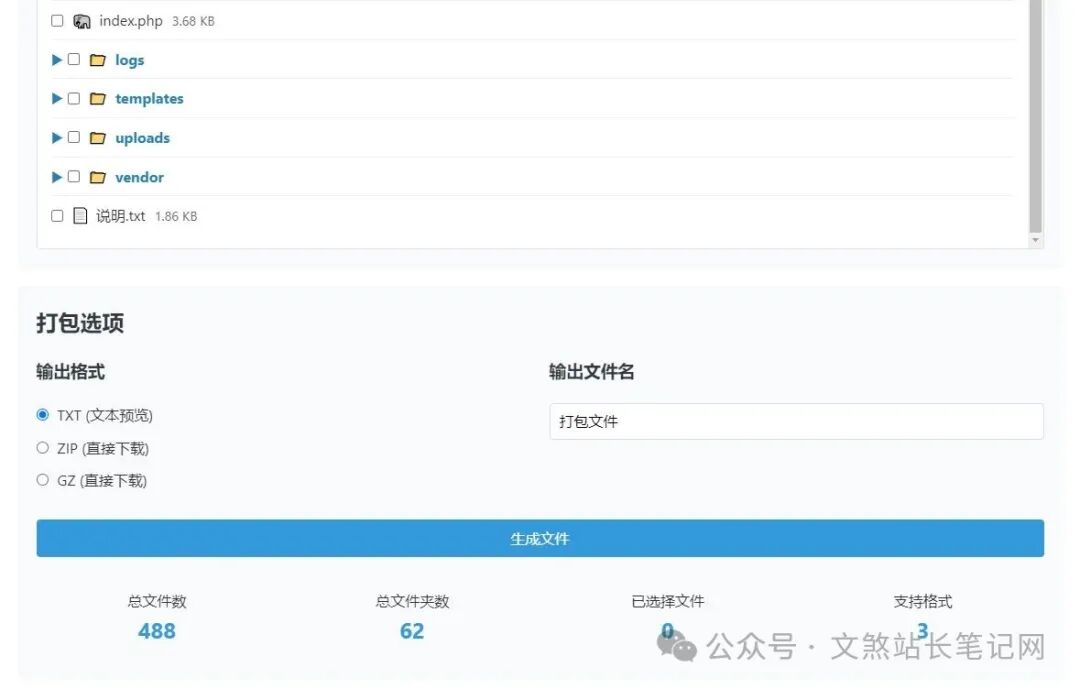Open the logs folder link

click(129, 59)
